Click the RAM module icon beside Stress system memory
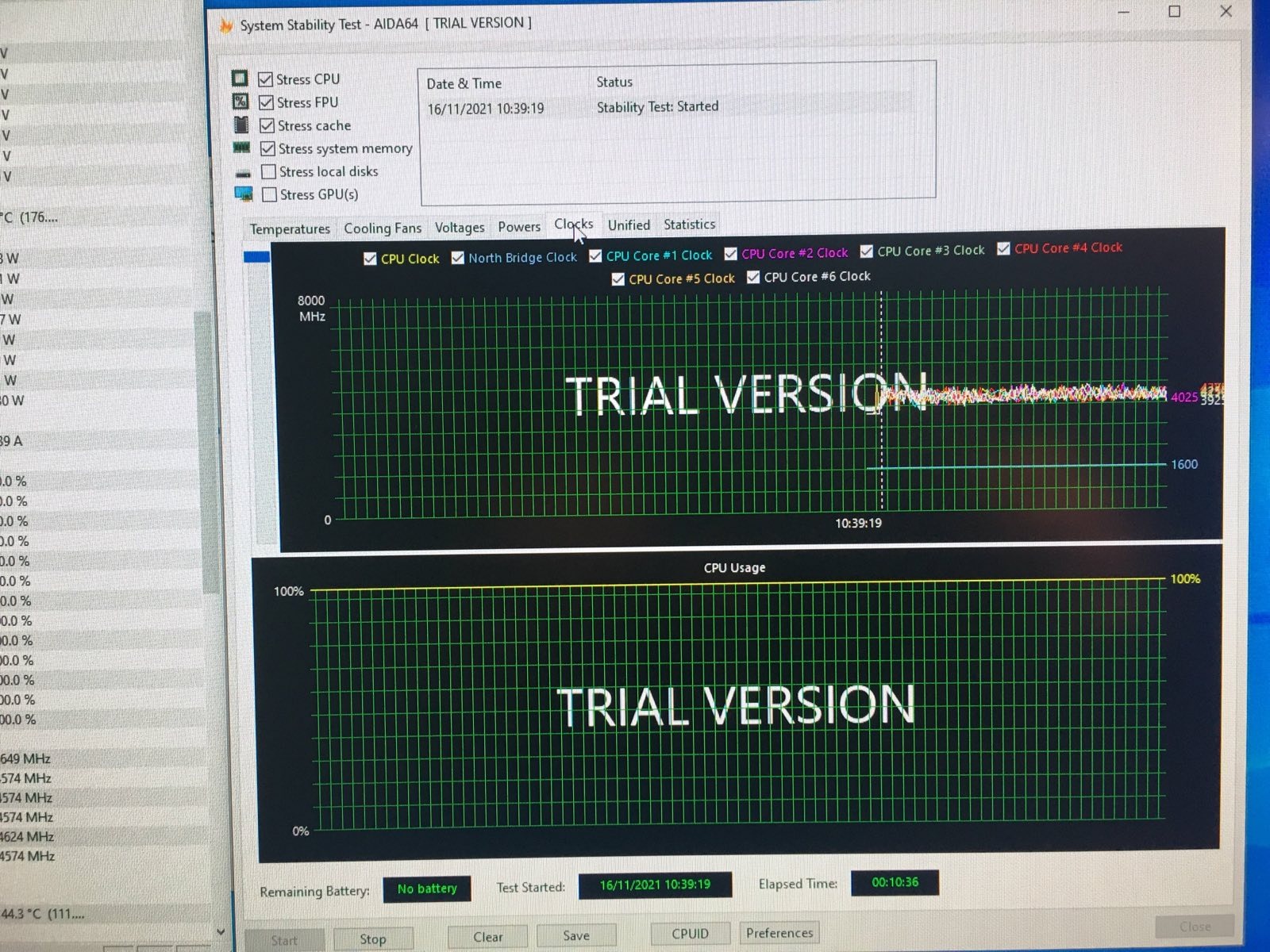 241,148
